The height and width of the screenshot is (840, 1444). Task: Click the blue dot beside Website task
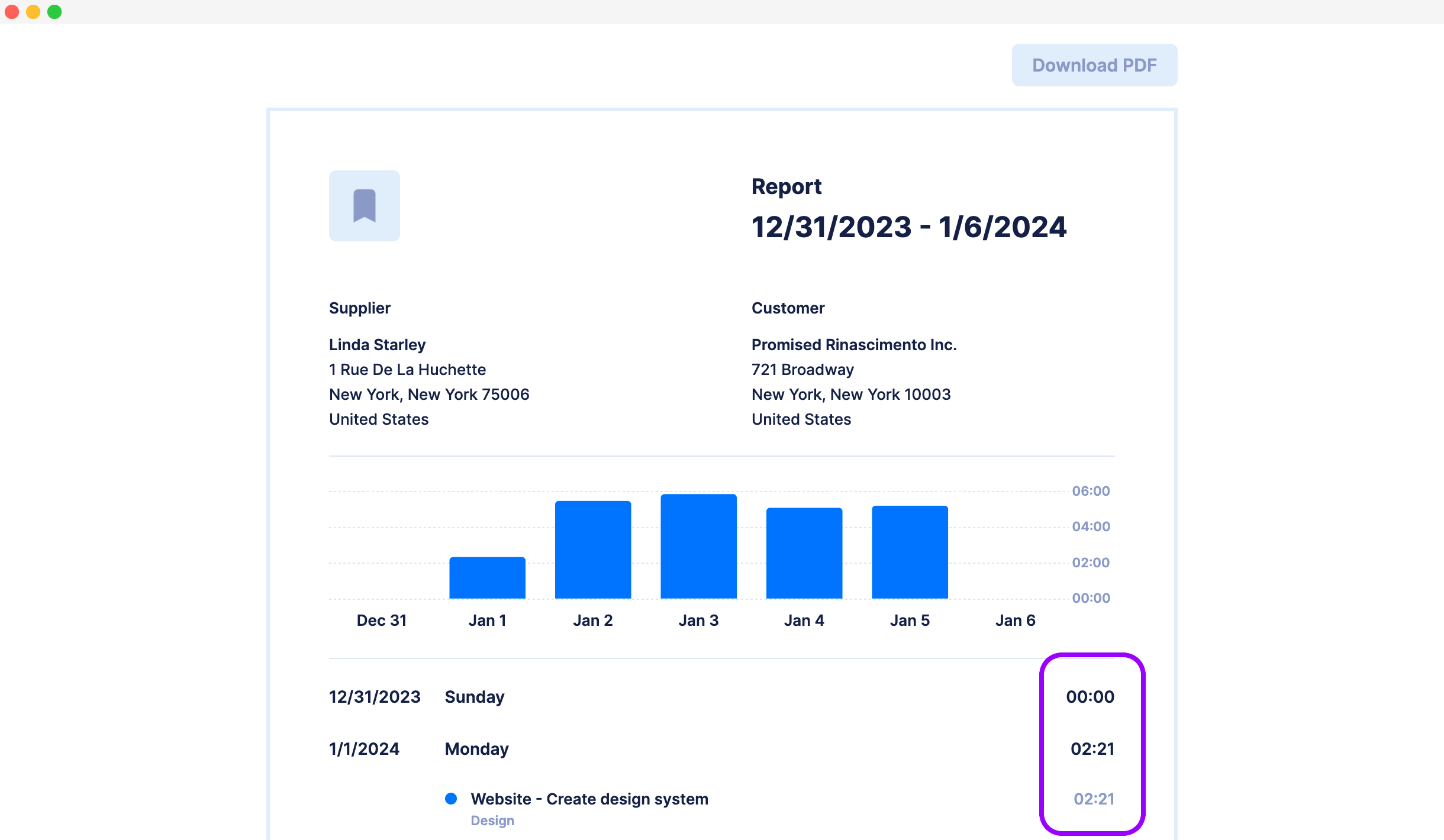[451, 799]
